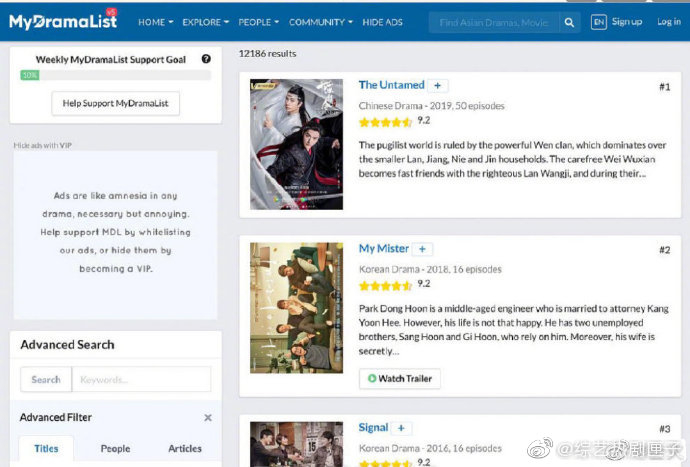This screenshot has width=690, height=467.
Task: Add Signal to list with plus
Action: pos(401,428)
